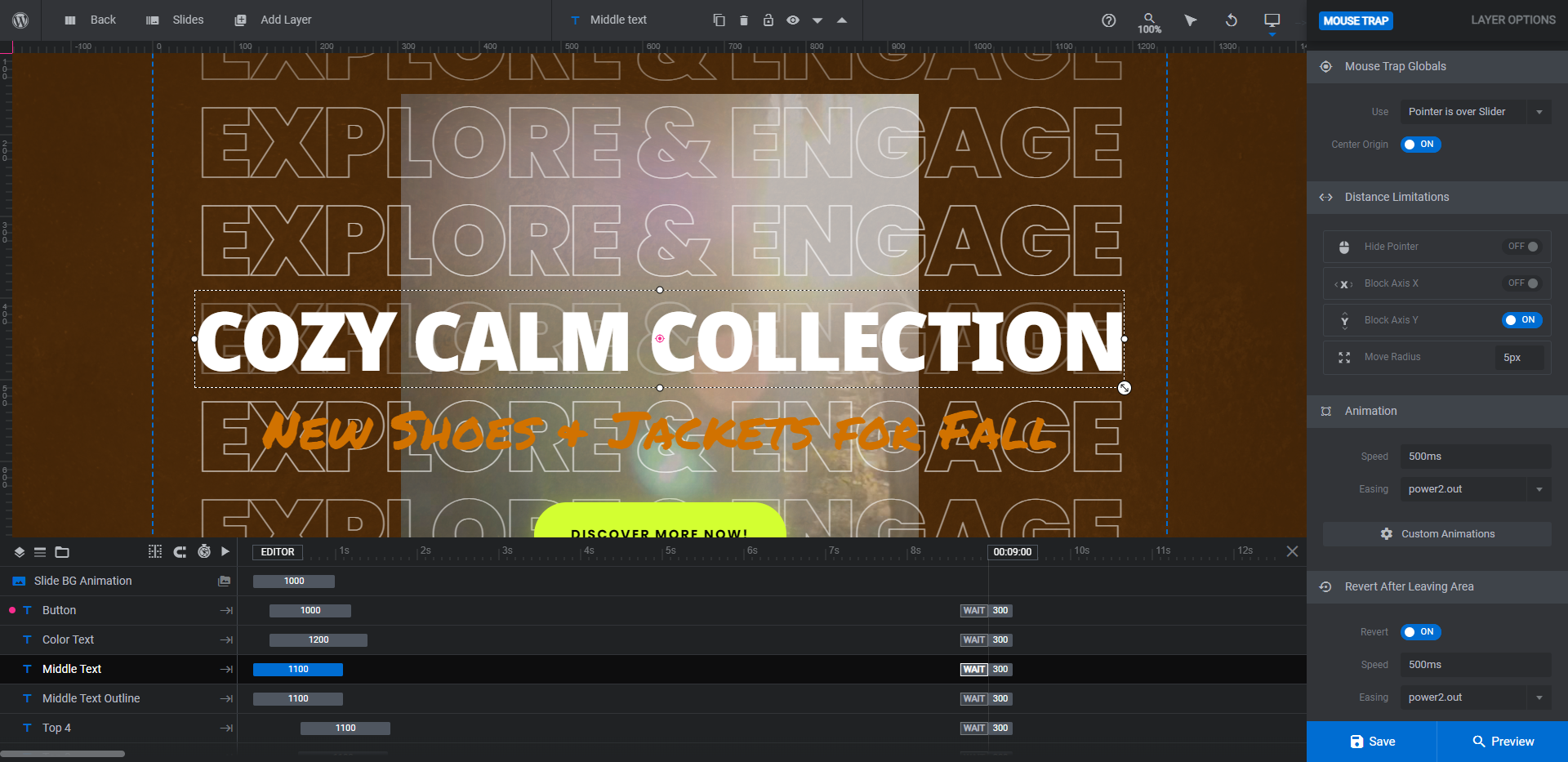Click the timeline loop C icon
The image size is (1568, 762).
(180, 552)
